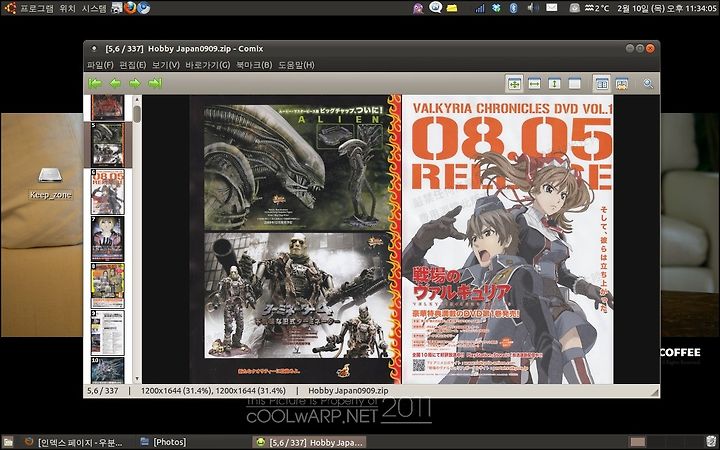Enable manual zoom mode
The image size is (720, 450).
coord(574,84)
